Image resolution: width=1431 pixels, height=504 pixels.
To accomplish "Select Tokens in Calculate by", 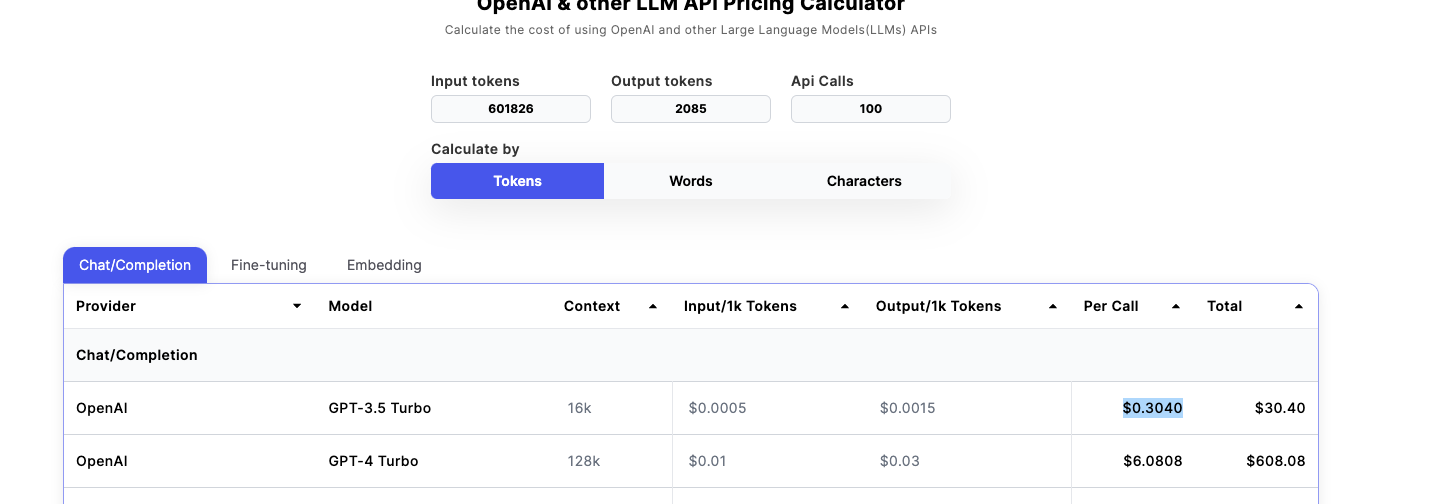I will point(517,181).
